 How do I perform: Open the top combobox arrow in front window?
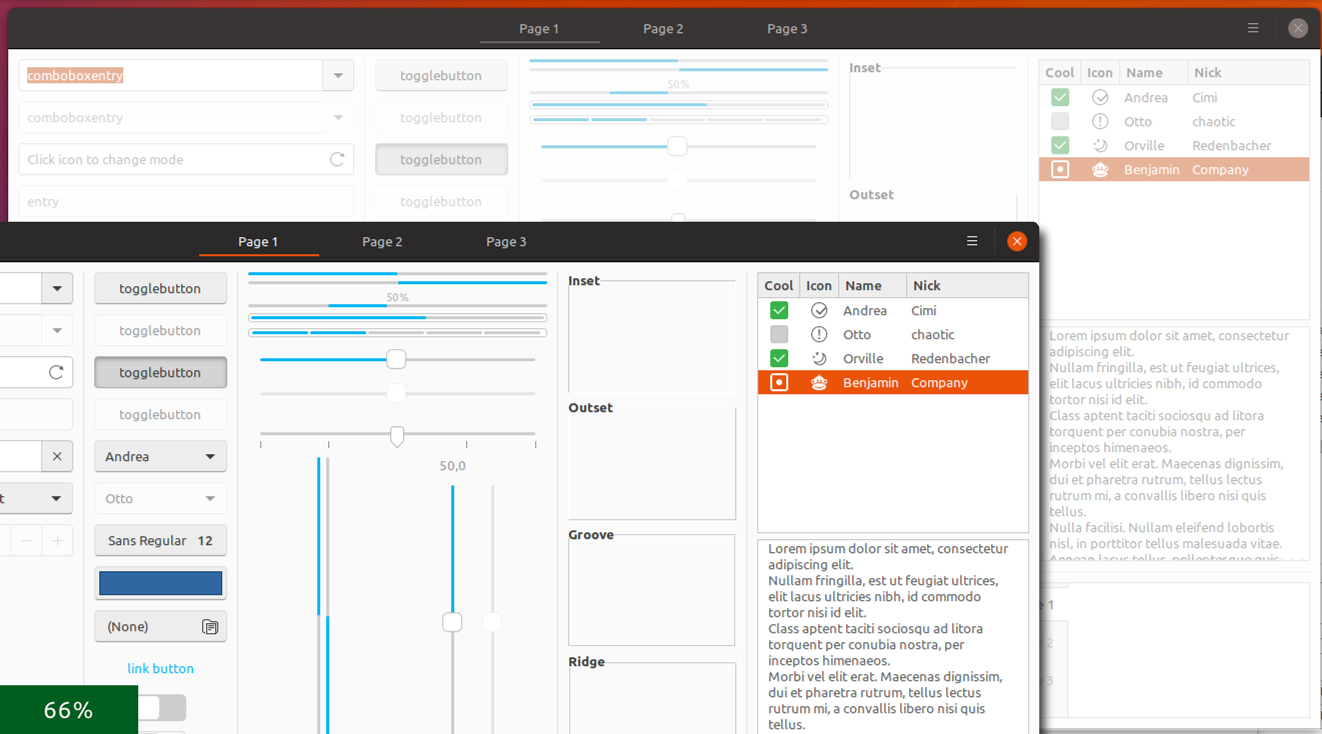click(57, 288)
